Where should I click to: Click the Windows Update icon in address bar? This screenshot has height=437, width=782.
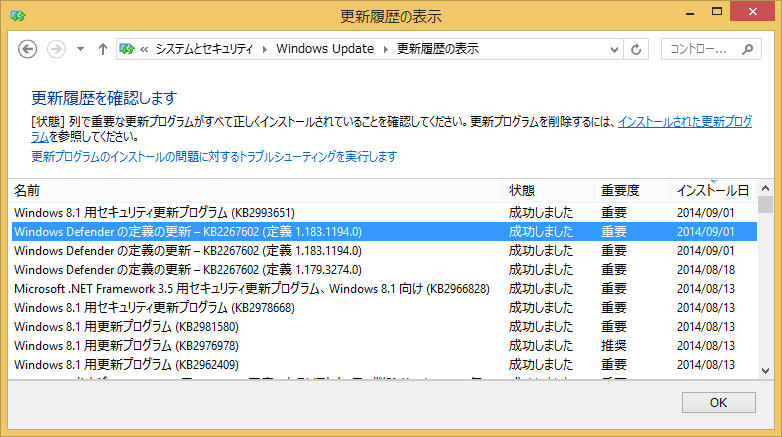(x=127, y=49)
